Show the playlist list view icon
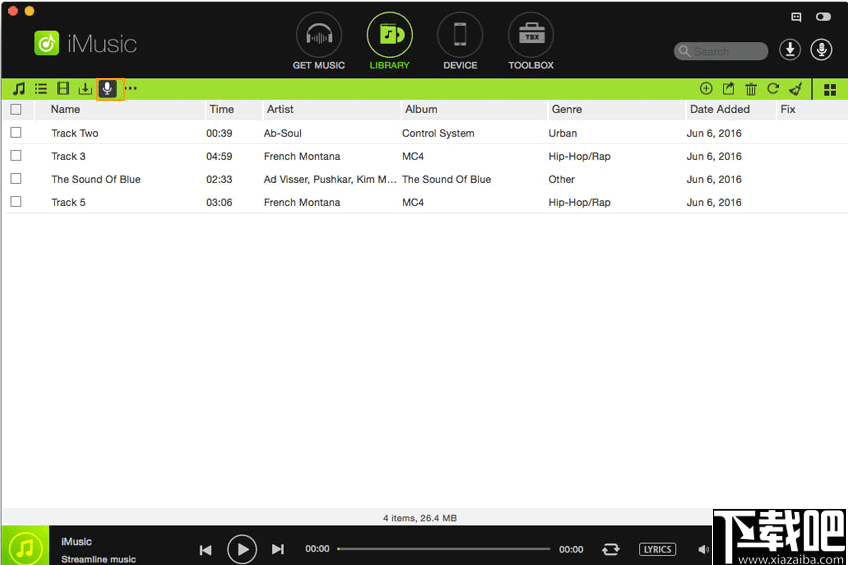The height and width of the screenshot is (565, 848). 41,89
